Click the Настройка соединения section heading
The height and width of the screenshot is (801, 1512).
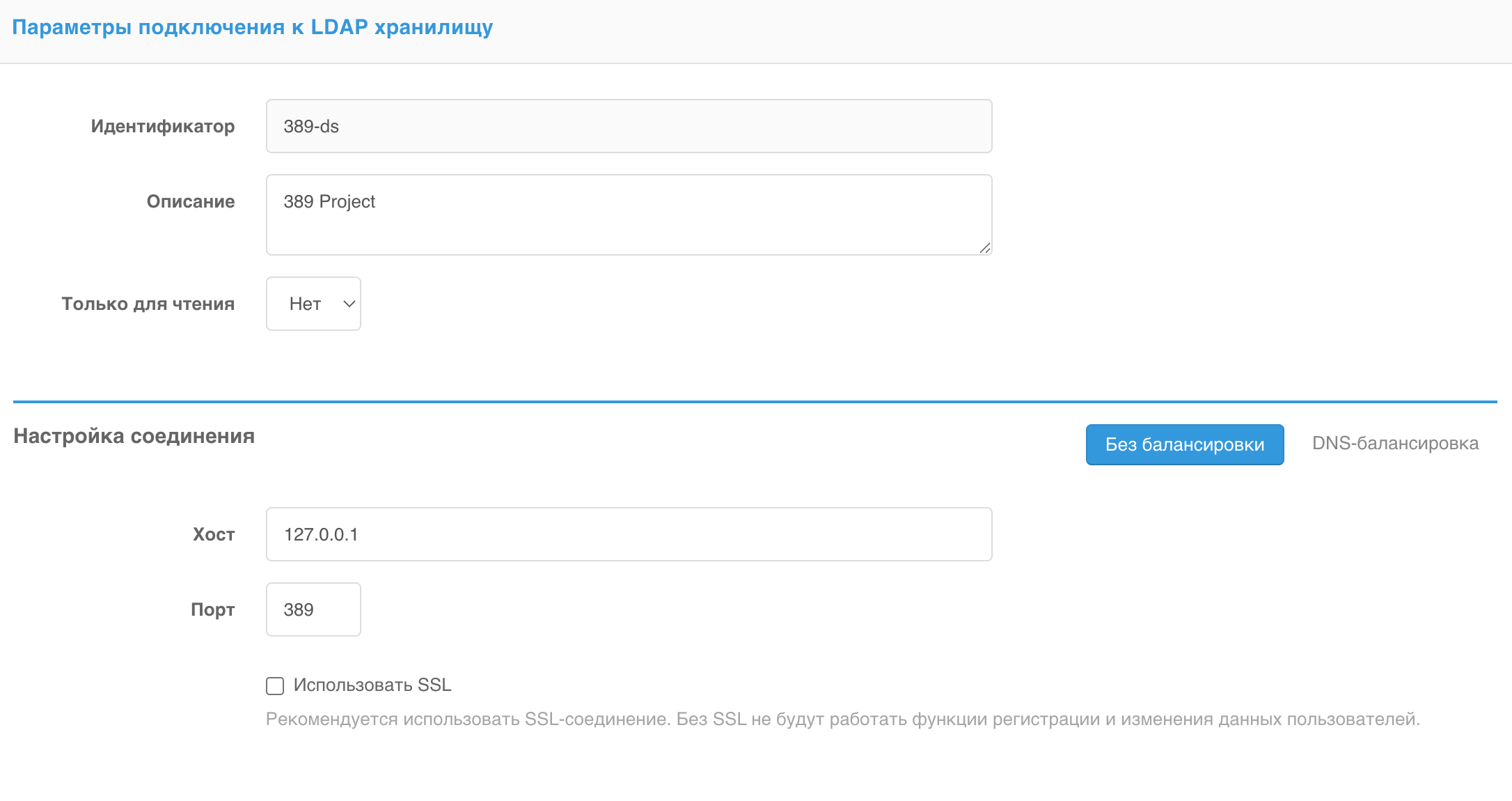tap(134, 436)
